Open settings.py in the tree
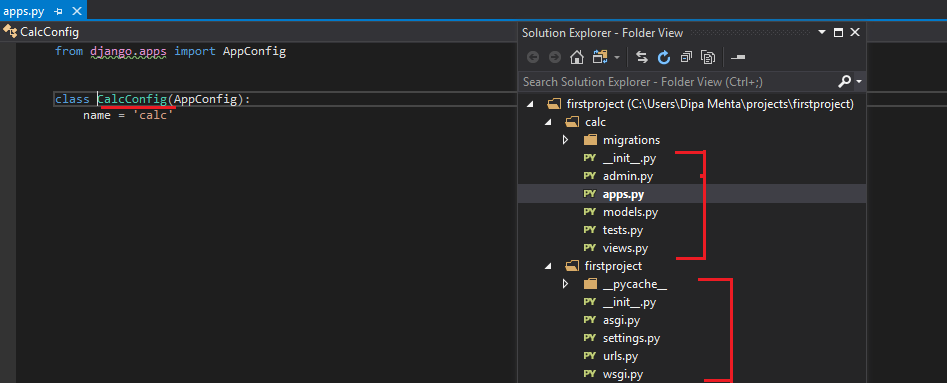 (631, 338)
